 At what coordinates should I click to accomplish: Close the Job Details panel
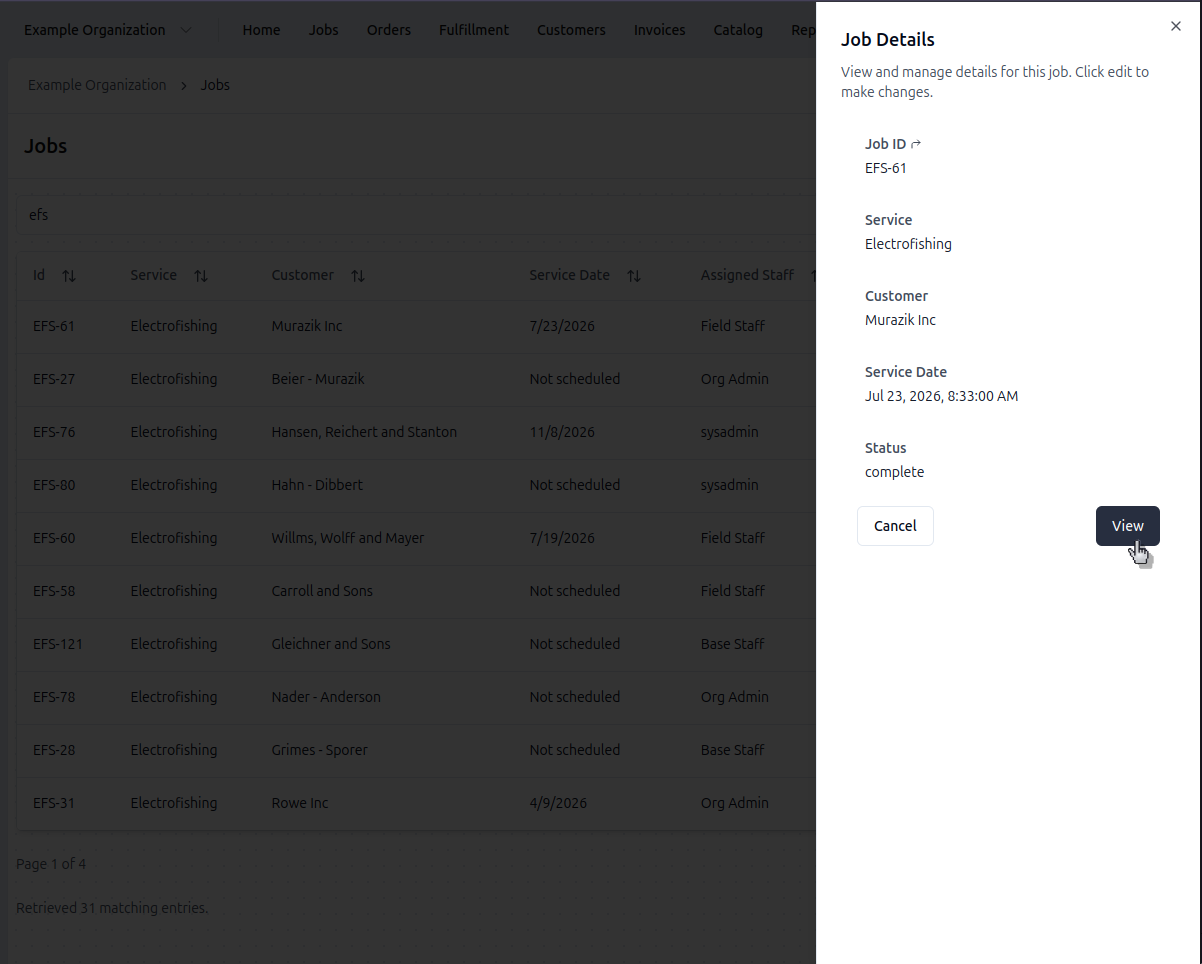click(1175, 27)
